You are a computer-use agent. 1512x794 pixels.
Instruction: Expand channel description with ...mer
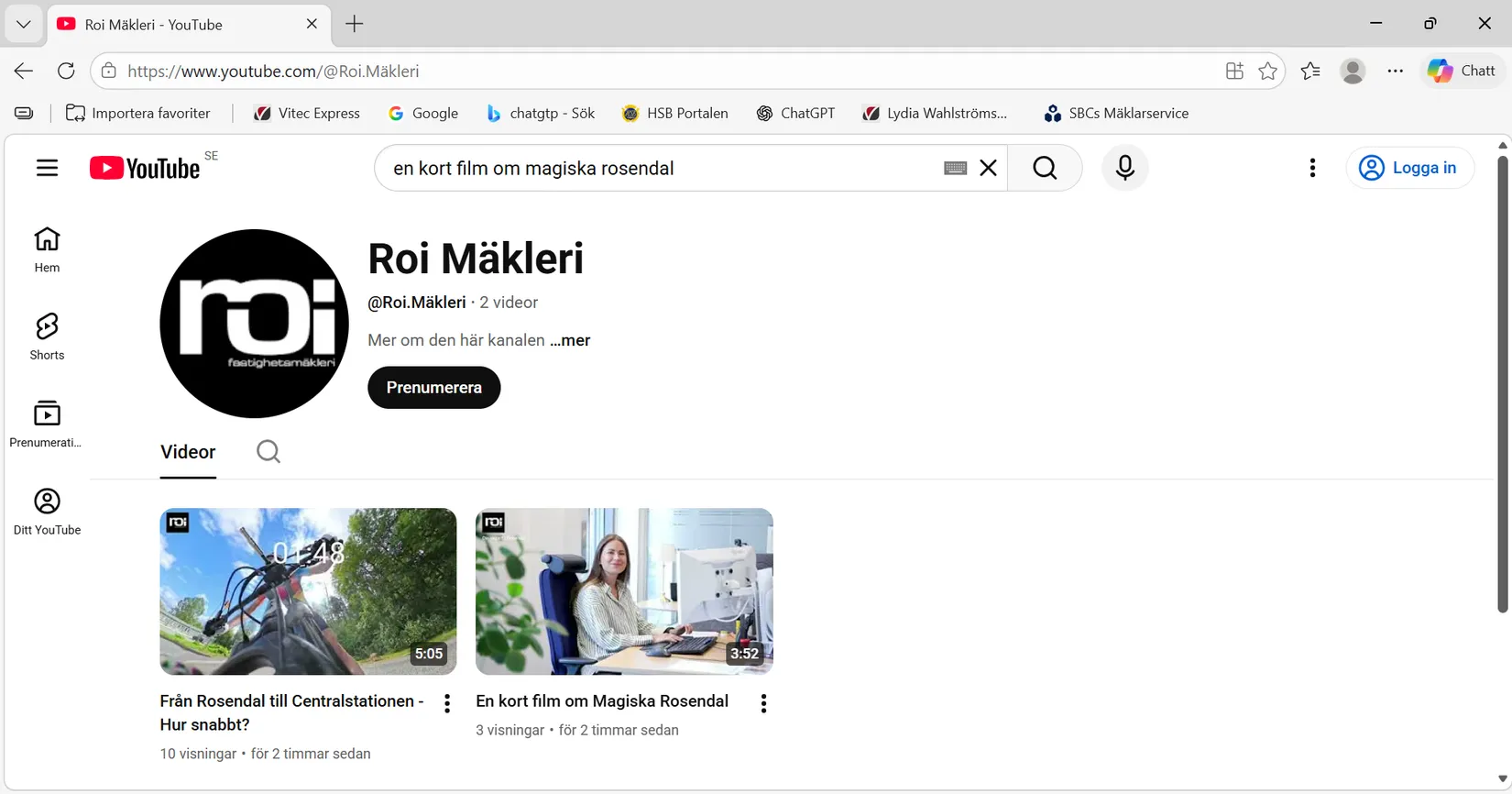[x=570, y=340]
